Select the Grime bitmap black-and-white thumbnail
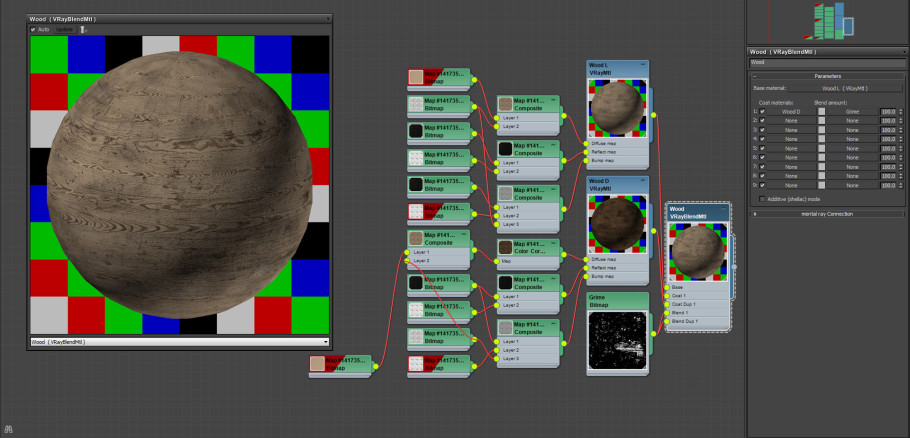Image resolution: width=910 pixels, height=438 pixels. coord(618,341)
